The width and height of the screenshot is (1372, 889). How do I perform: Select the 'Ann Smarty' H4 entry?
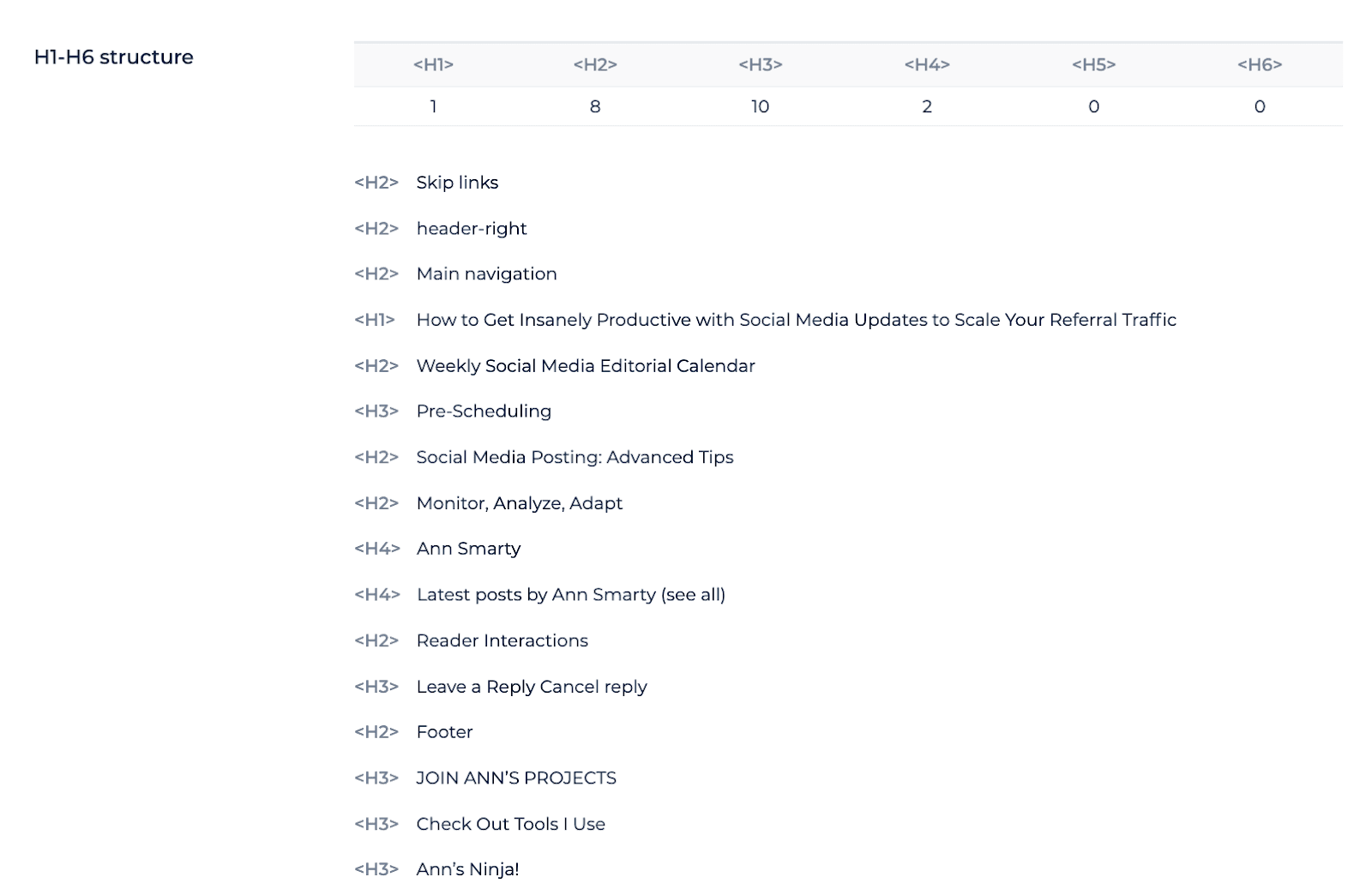[x=468, y=549]
